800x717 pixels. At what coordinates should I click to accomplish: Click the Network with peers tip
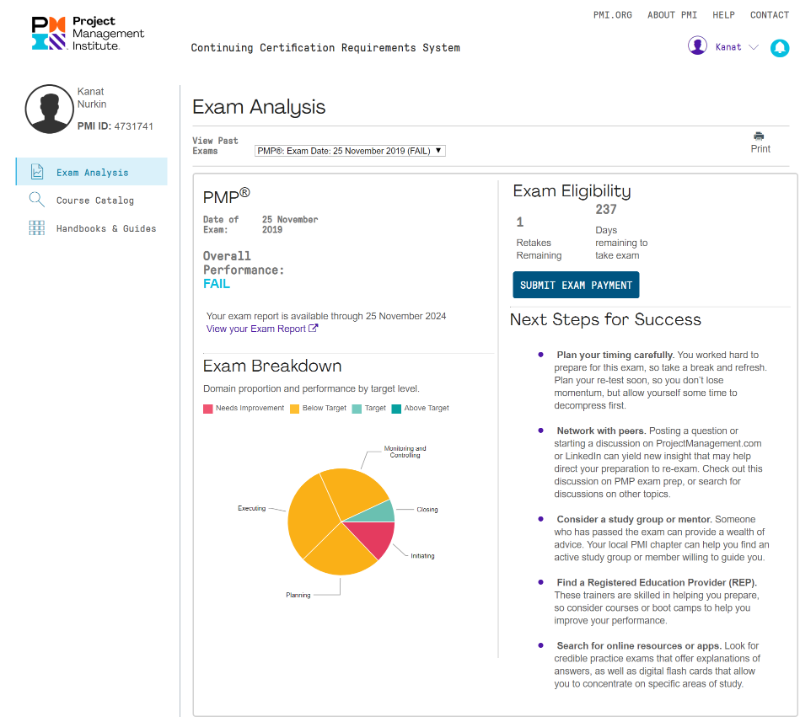point(658,462)
